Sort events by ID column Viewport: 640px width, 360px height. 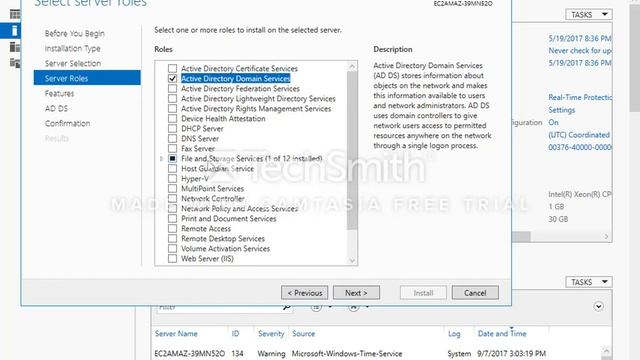pos(236,333)
